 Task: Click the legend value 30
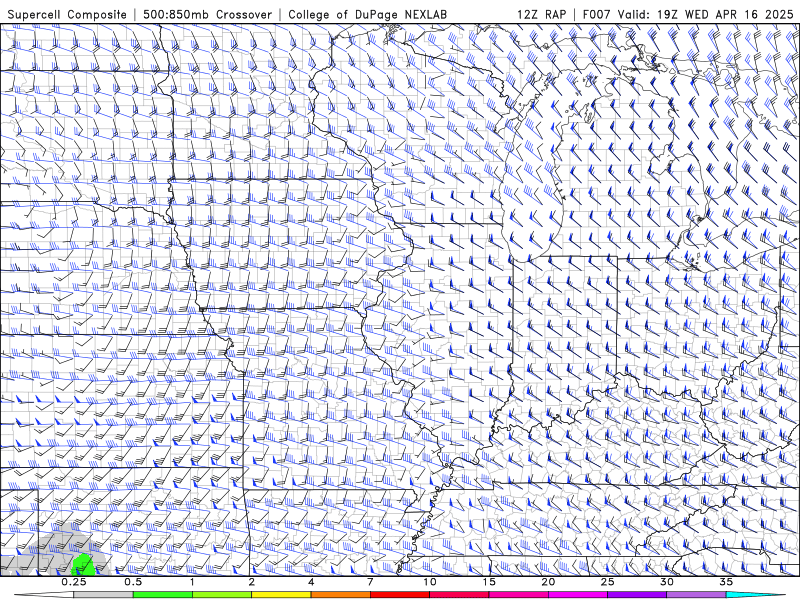pos(667,582)
